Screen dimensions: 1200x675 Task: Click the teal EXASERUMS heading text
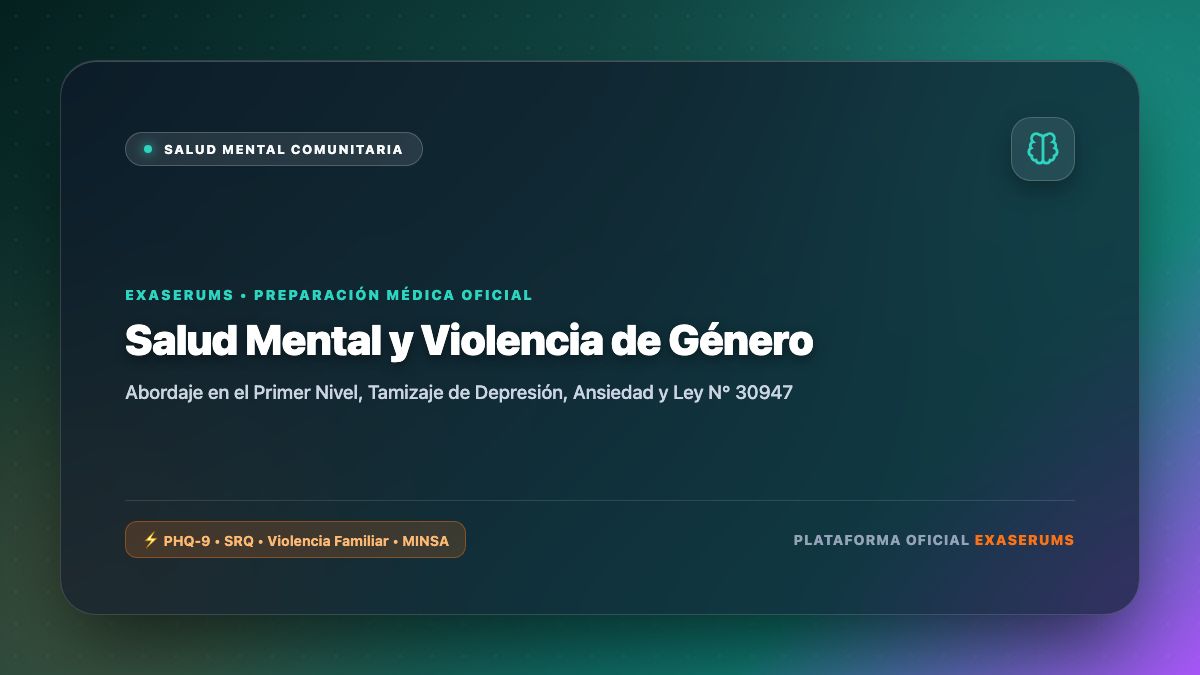pyautogui.click(x=179, y=295)
